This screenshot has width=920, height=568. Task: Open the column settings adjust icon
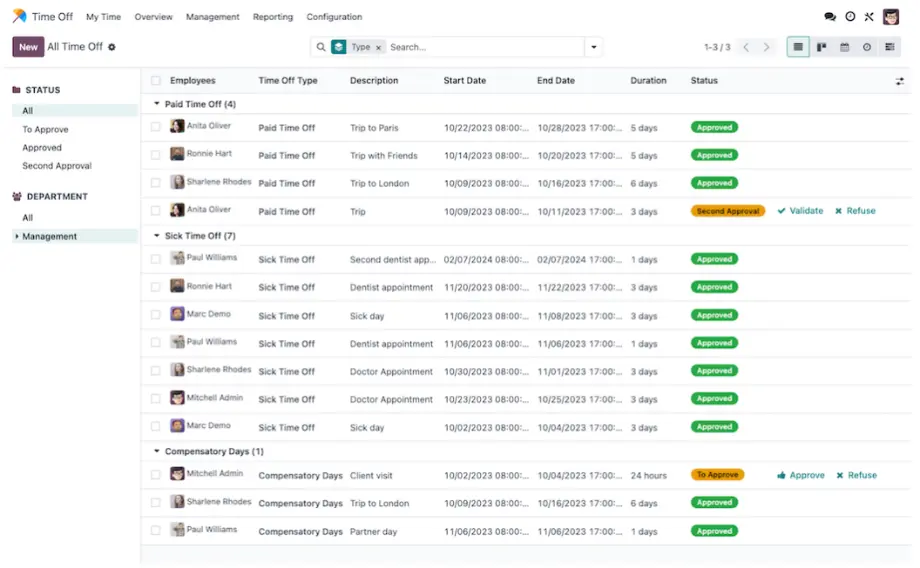tap(899, 81)
